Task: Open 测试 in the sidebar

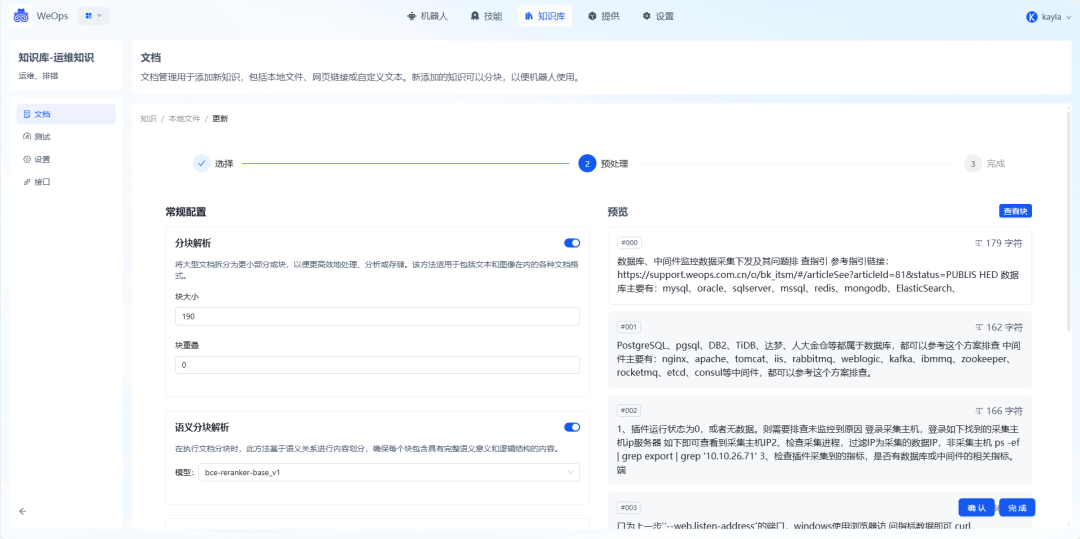Action: point(66,137)
